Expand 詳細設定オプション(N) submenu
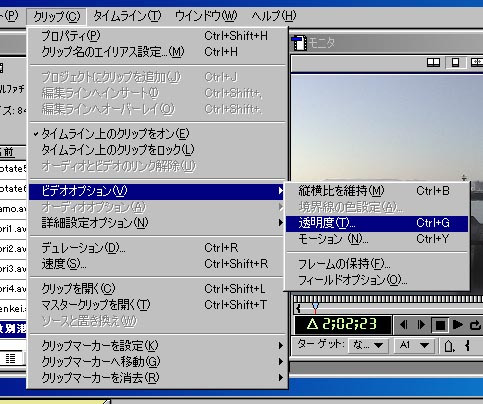The width and height of the screenshot is (483, 404). (157, 223)
